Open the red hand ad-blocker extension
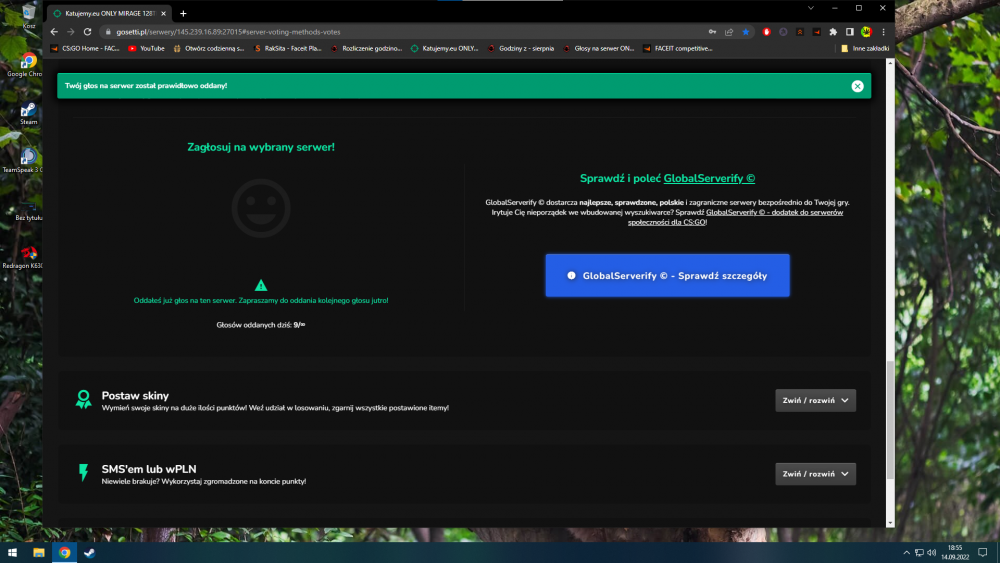Viewport: 1000px width, 563px height. click(x=767, y=32)
